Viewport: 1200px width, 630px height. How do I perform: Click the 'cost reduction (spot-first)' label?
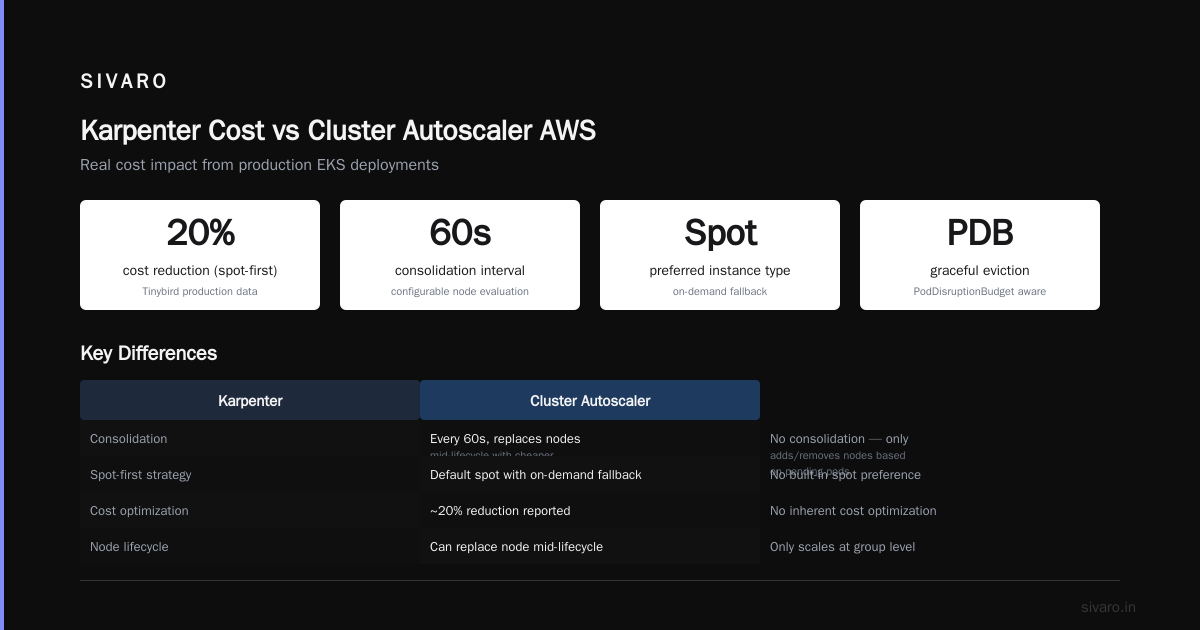click(200, 270)
